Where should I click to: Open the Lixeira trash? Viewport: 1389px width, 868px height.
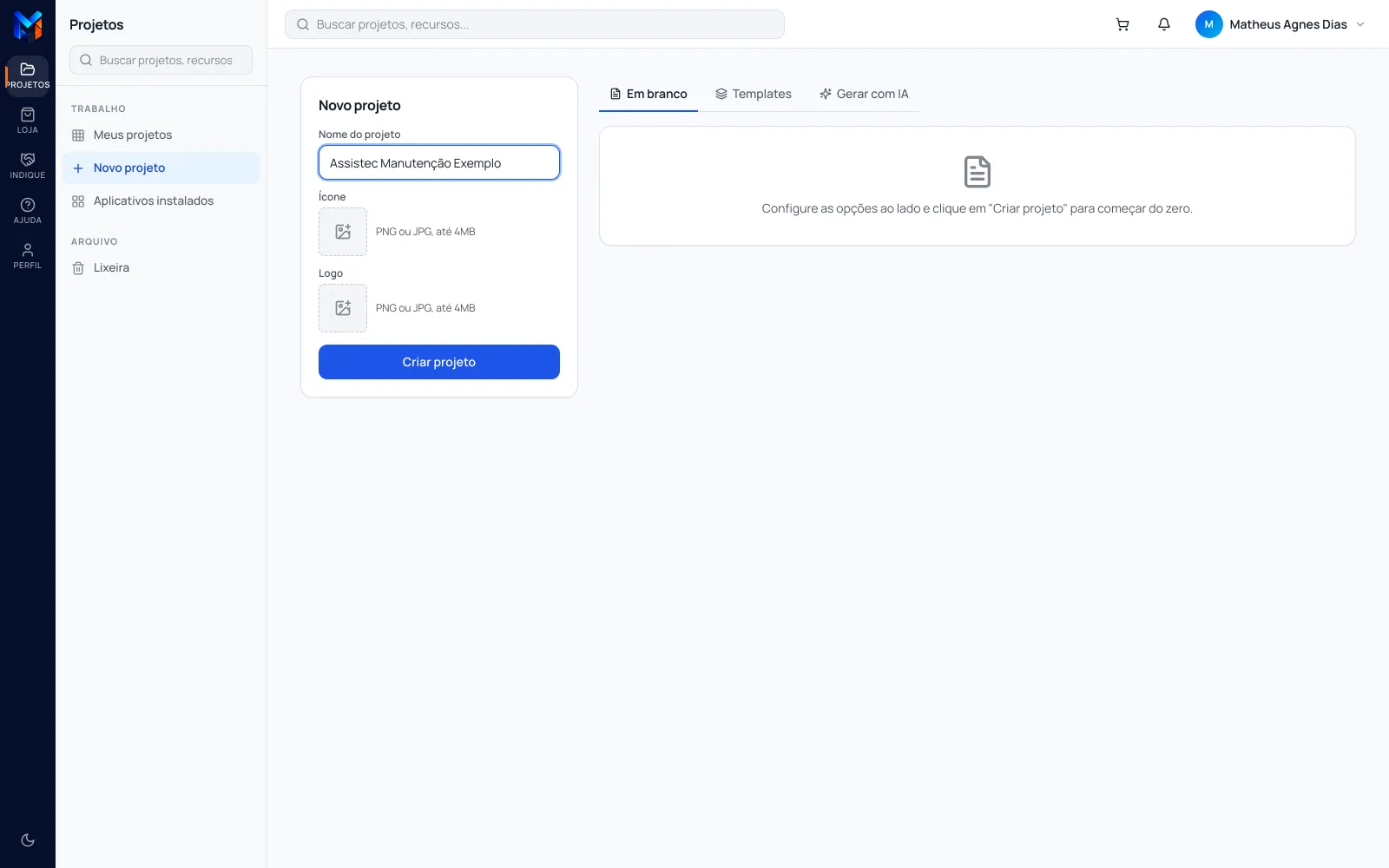click(161, 267)
